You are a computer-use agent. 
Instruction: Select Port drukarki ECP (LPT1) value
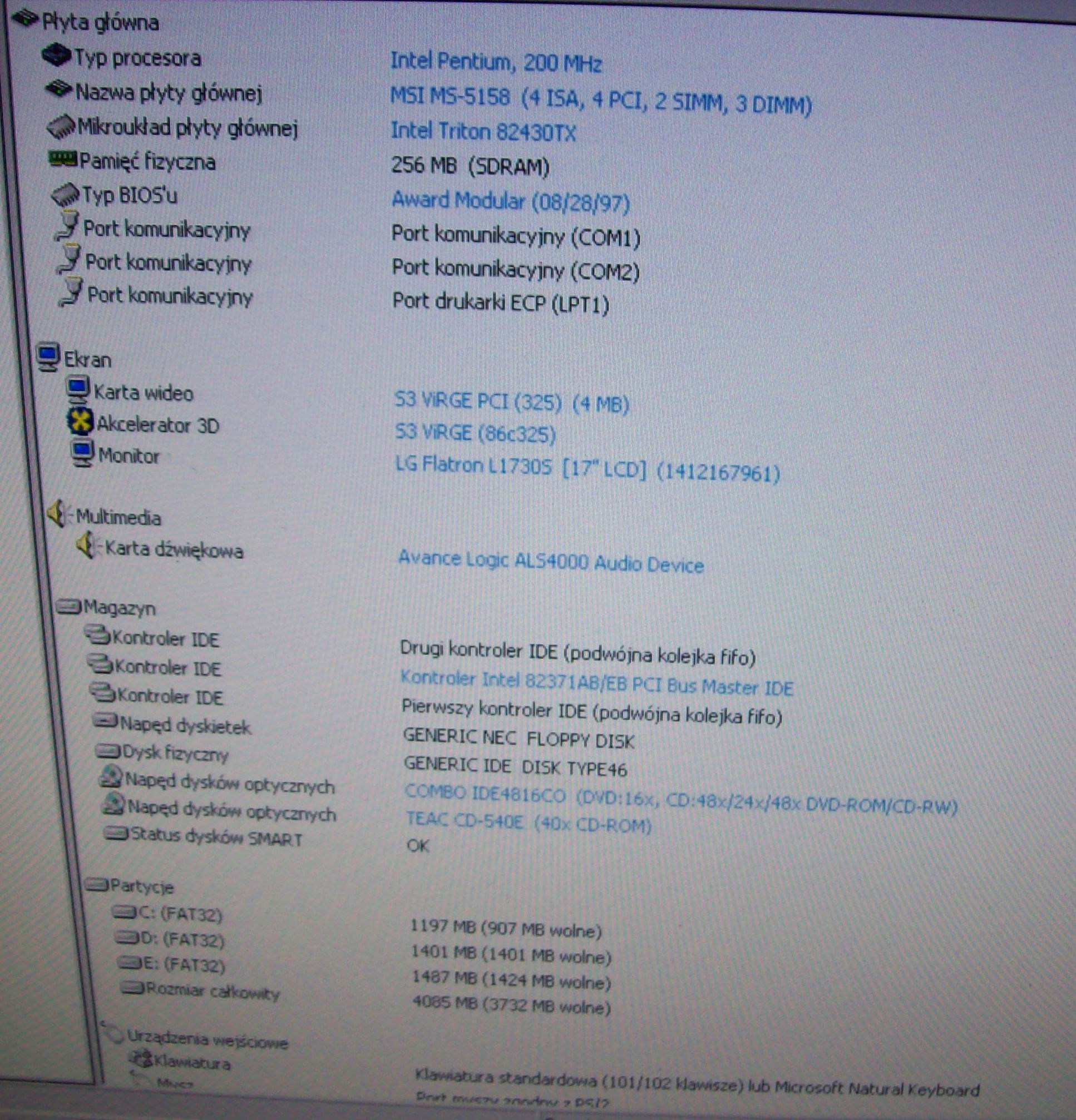pyautogui.click(x=501, y=302)
